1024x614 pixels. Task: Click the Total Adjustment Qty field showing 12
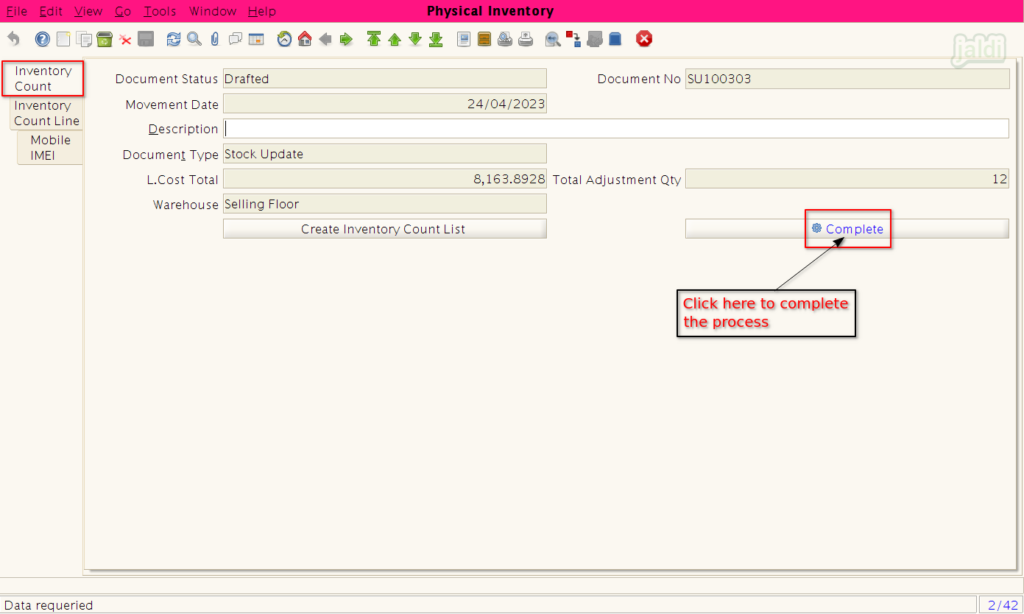[x=846, y=179]
